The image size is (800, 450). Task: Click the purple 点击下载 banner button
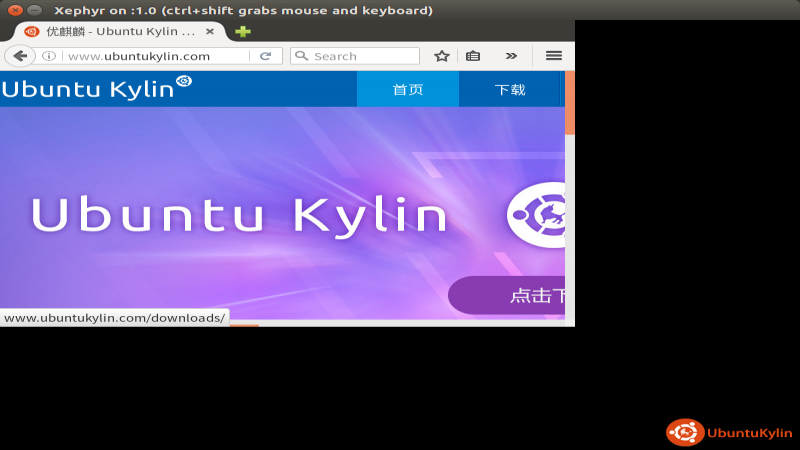[507, 295]
